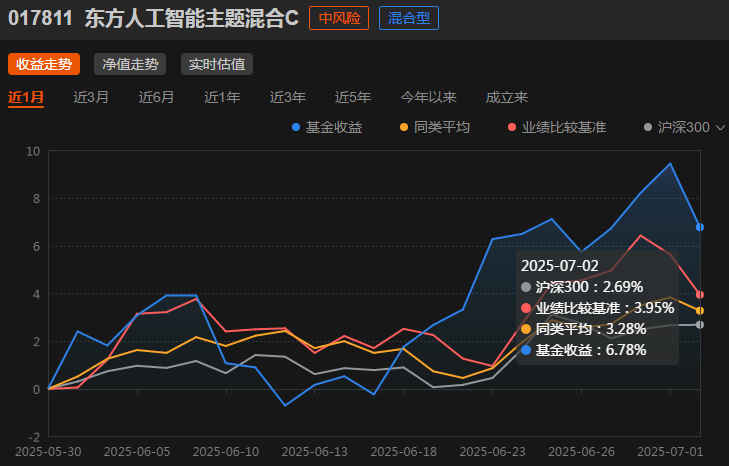
Task: Click the tooltip value 基金收益：6.78%
Action: (x=584, y=350)
